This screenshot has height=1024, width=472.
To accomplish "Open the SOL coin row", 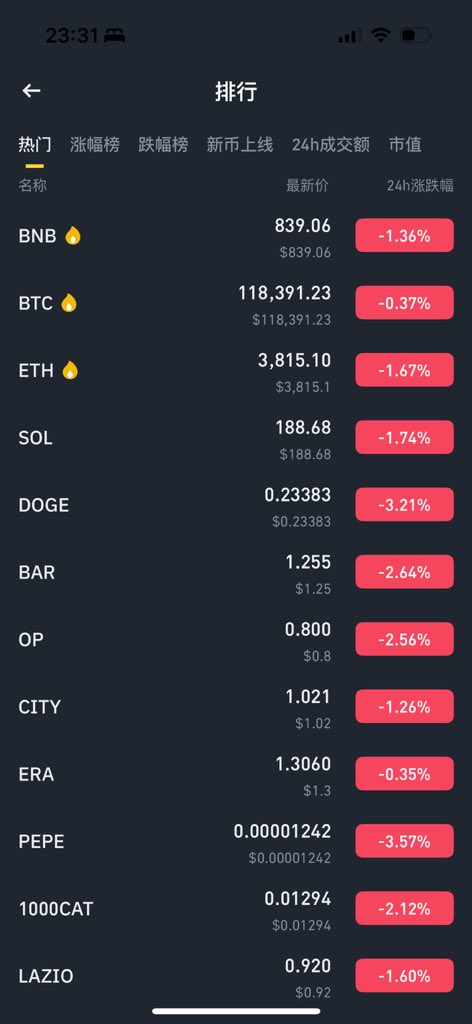I will 236,438.
